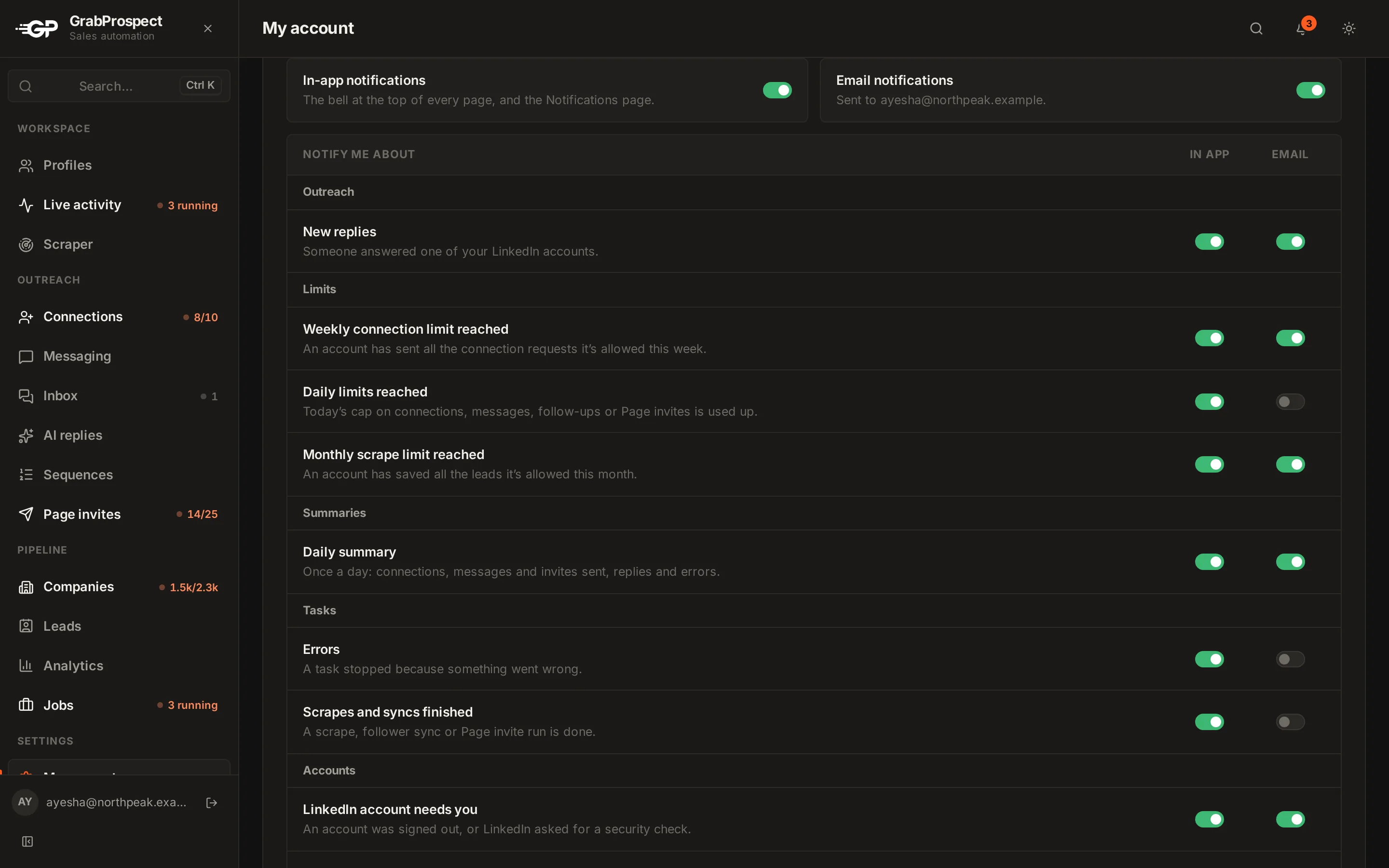Go to AI replies

click(119, 436)
